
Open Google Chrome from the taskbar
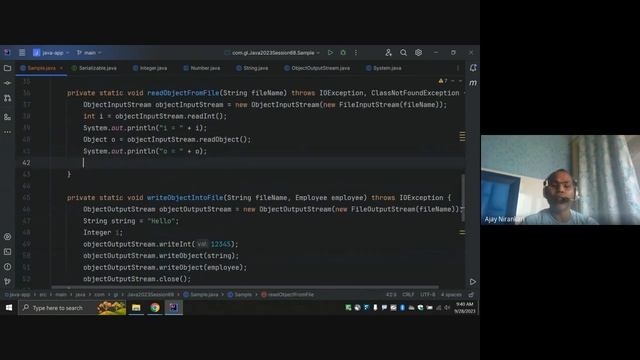[155, 308]
